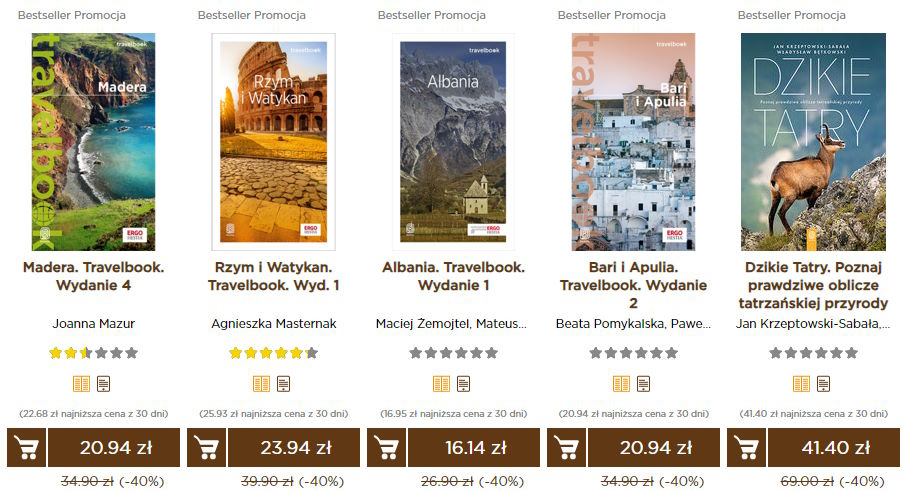Open the Bari i Apulia cover image
Viewport: 904px width, 491px height.
coord(633,142)
